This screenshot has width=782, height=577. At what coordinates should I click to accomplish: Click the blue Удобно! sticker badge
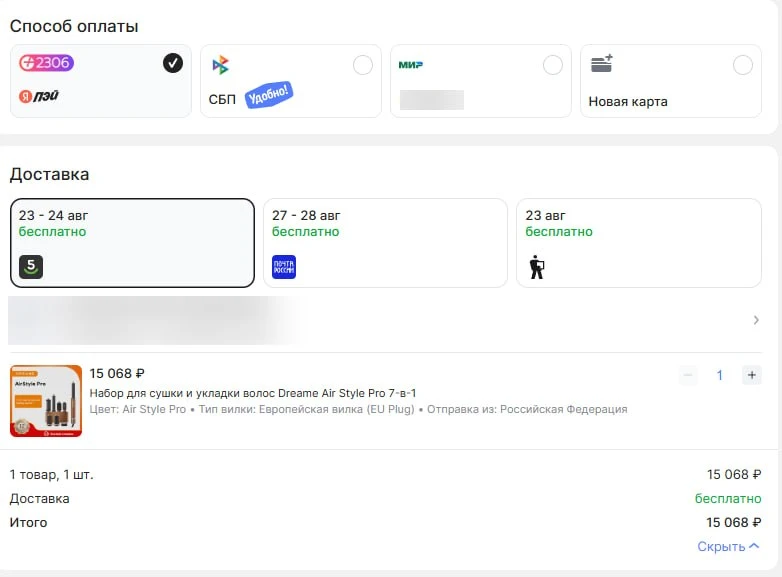point(269,94)
